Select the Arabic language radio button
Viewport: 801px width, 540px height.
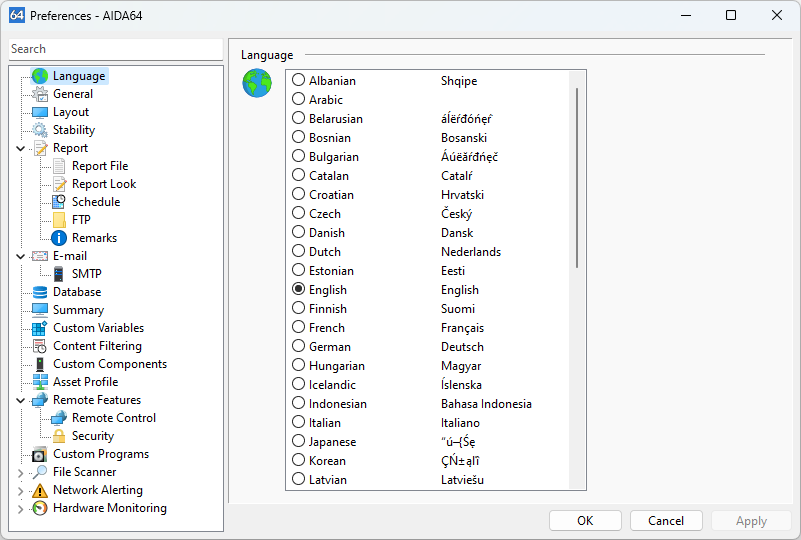(x=298, y=99)
